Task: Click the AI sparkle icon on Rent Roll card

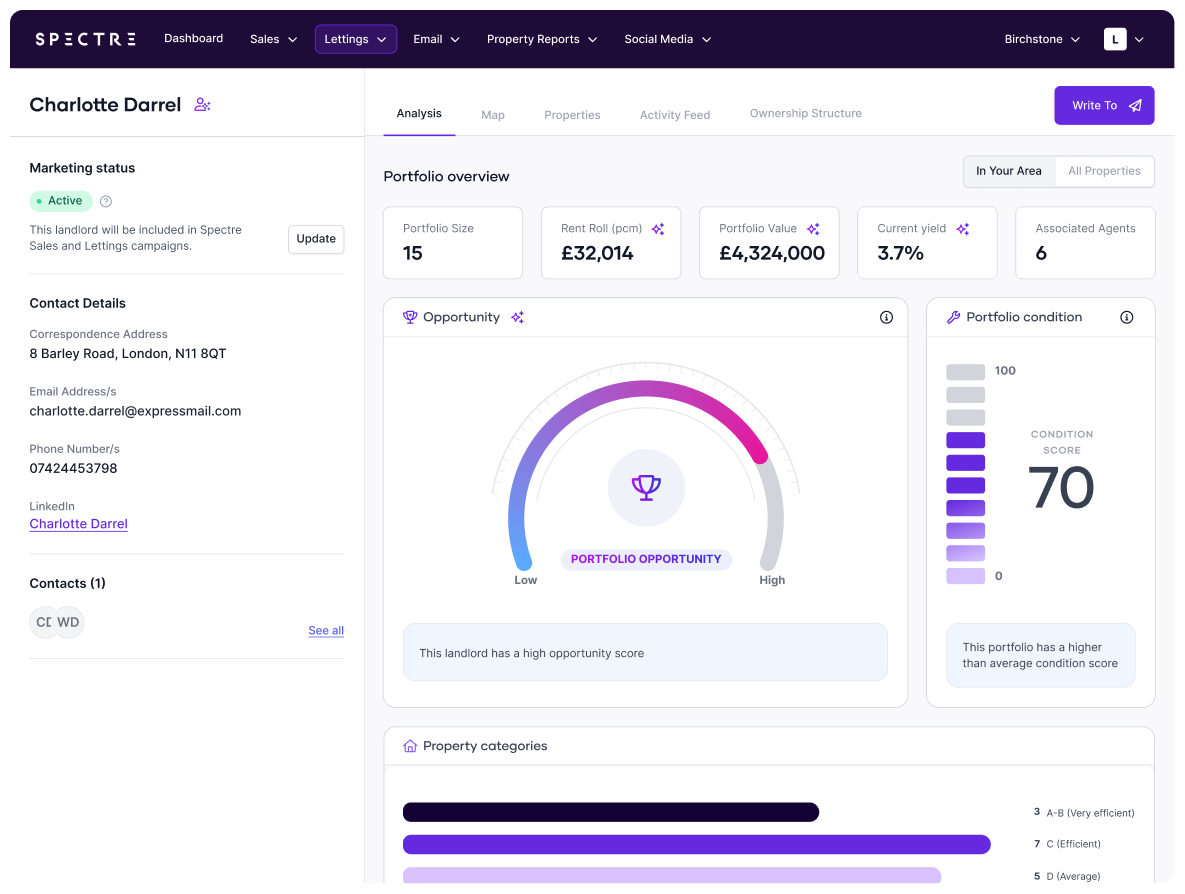Action: [658, 228]
